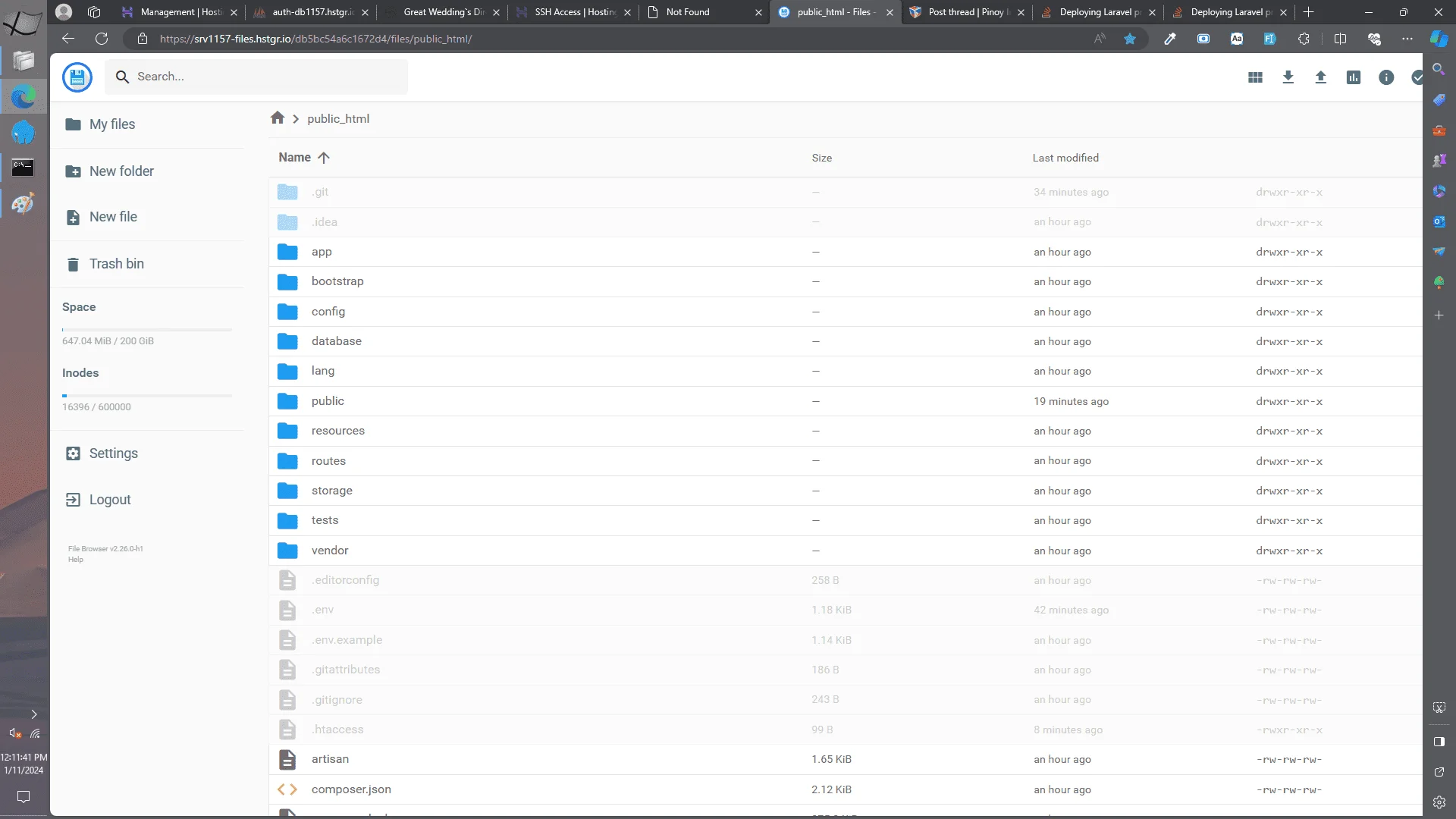Click the File Browser logo icon
The width and height of the screenshot is (1456, 819).
pyautogui.click(x=77, y=77)
